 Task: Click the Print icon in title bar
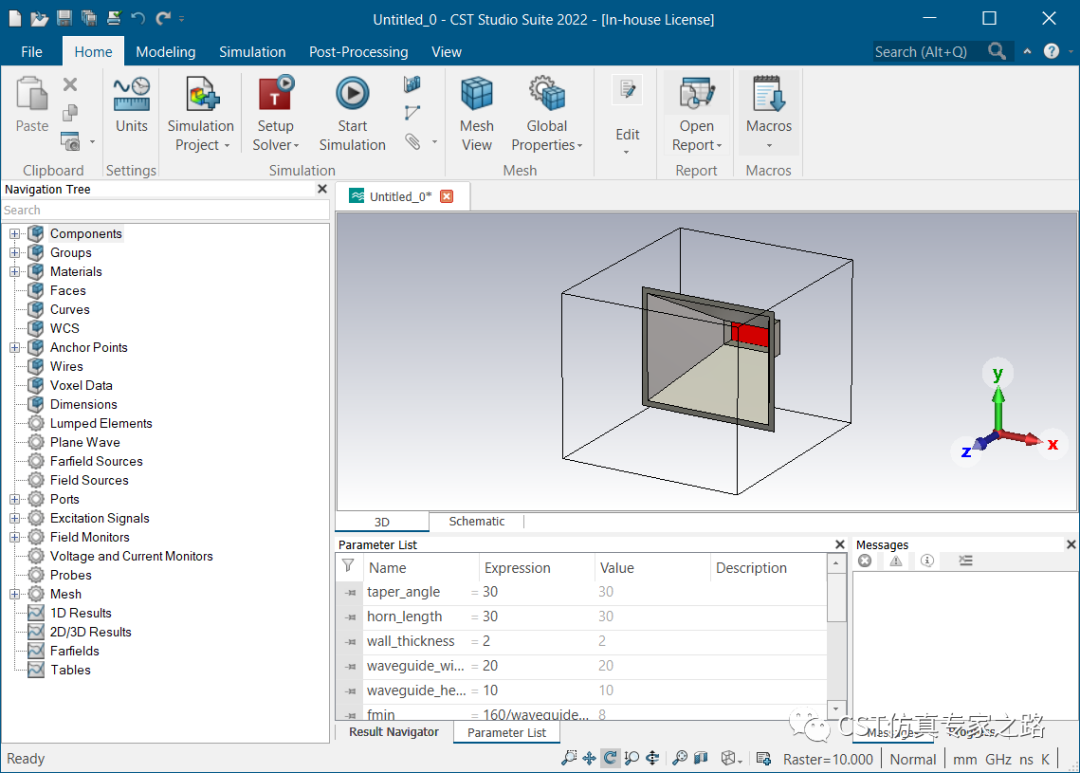[114, 19]
